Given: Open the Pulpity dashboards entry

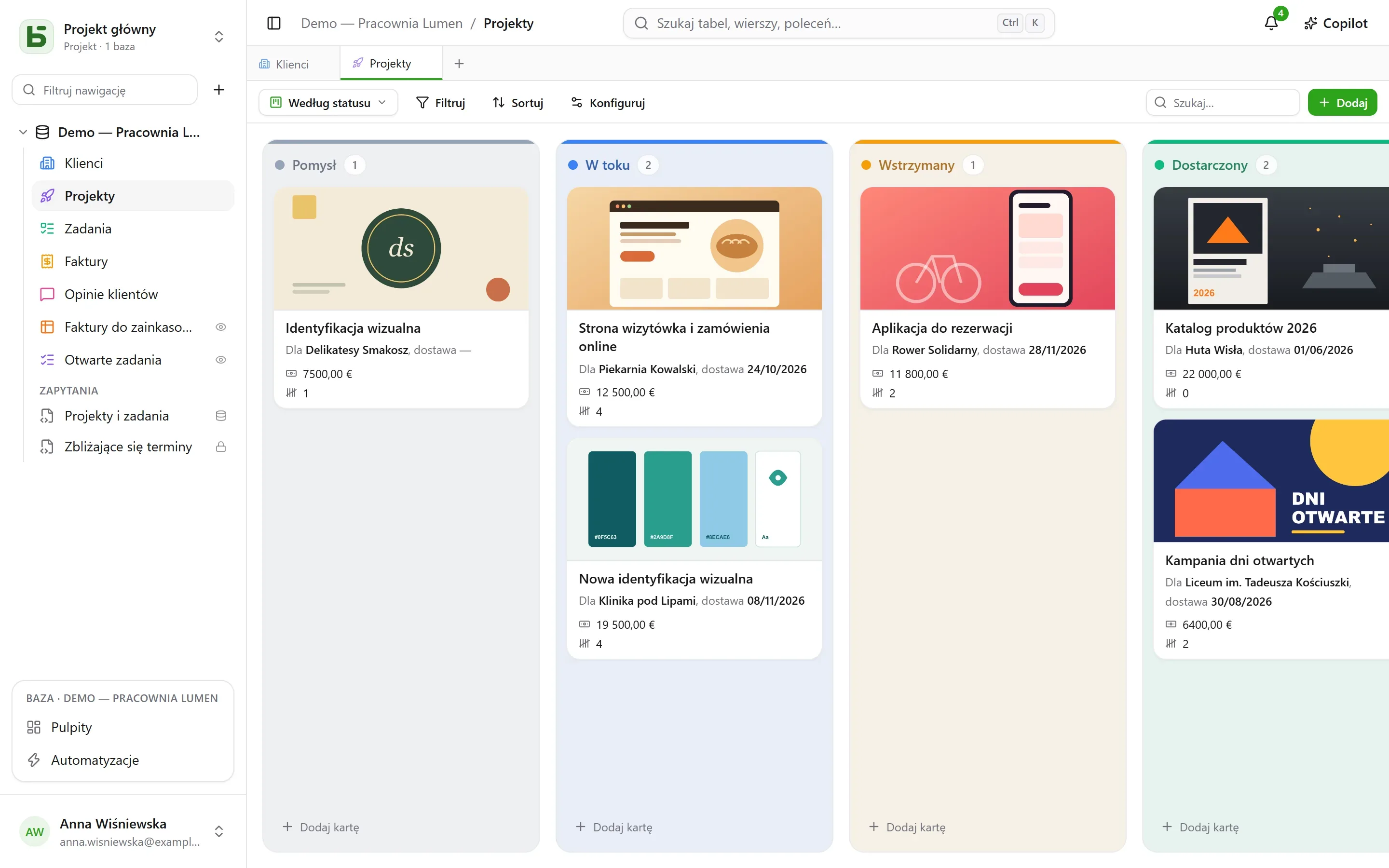Looking at the screenshot, I should click(x=122, y=727).
